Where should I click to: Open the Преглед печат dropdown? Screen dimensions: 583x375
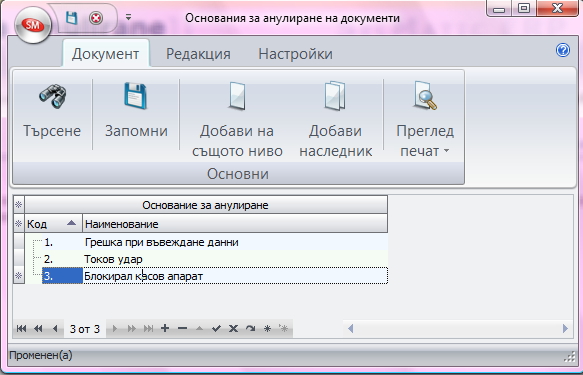pyautogui.click(x=425, y=119)
